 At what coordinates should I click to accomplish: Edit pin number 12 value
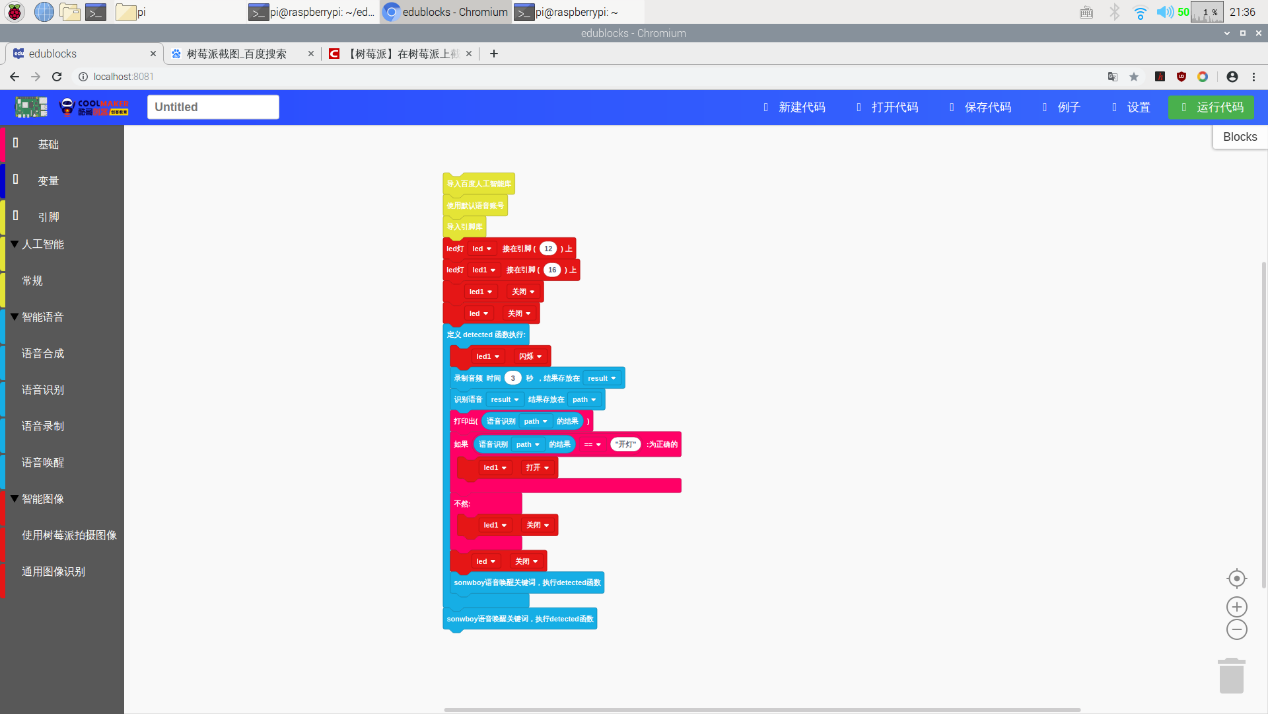click(548, 248)
